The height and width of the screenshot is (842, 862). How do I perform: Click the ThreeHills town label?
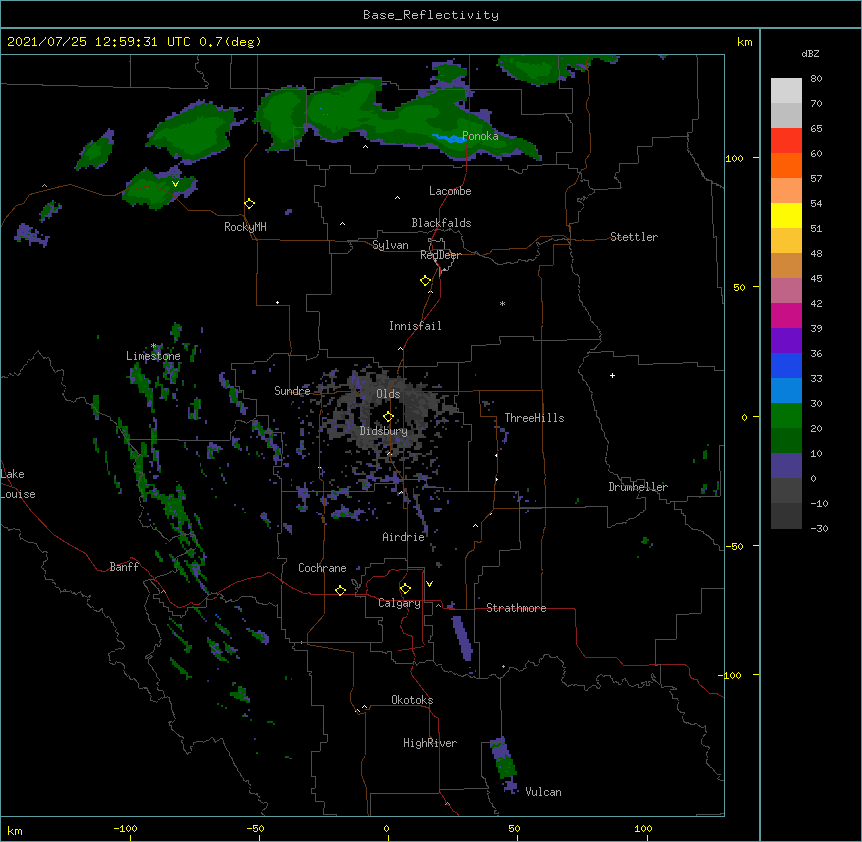534,418
